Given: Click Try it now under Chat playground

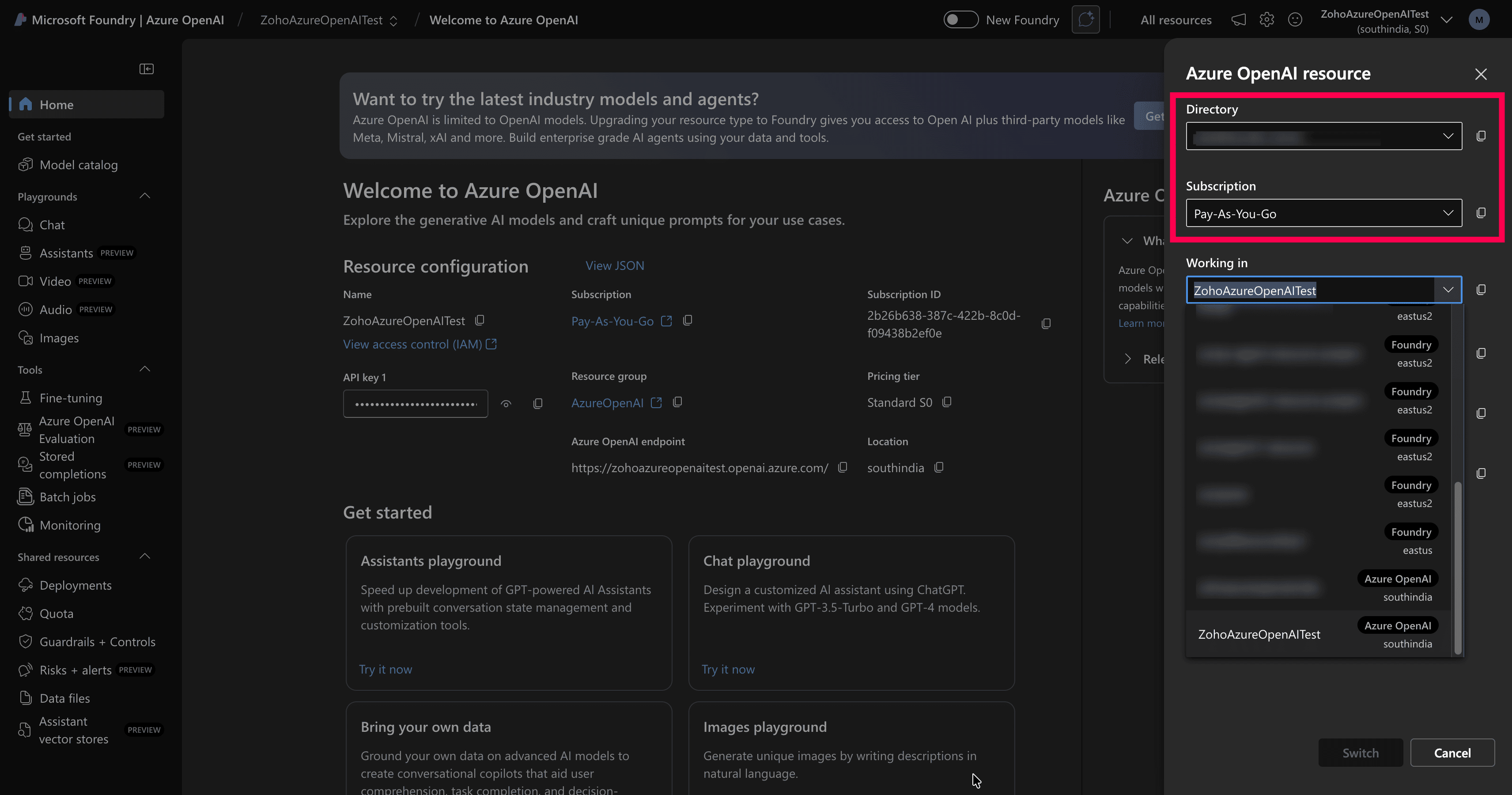Looking at the screenshot, I should tap(728, 670).
